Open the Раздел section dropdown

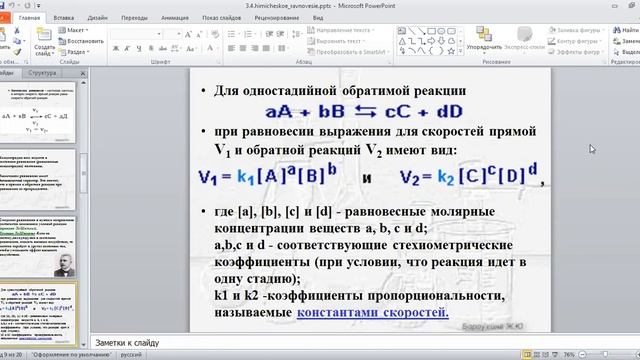[74, 52]
